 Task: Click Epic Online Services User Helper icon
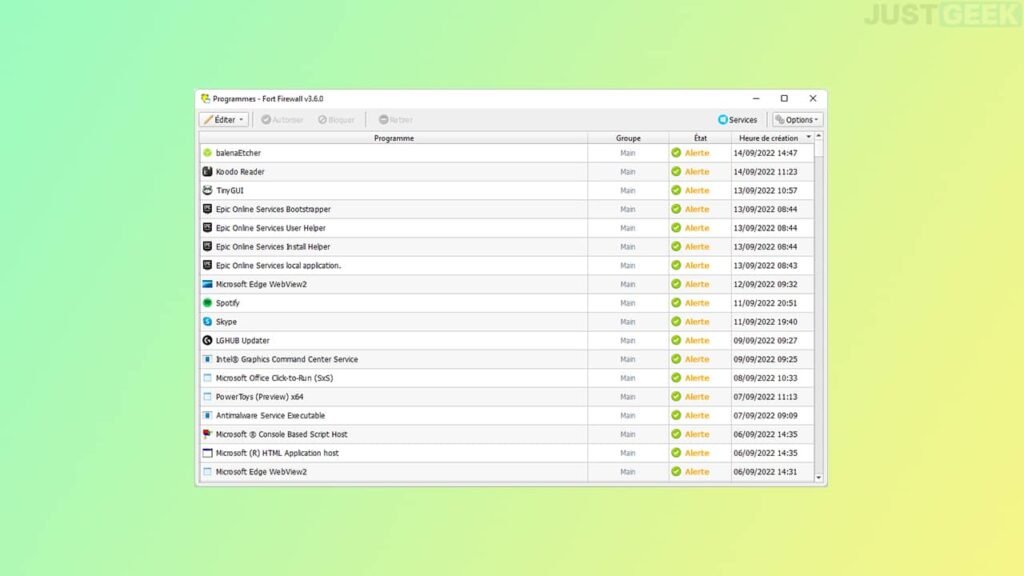click(x=207, y=228)
